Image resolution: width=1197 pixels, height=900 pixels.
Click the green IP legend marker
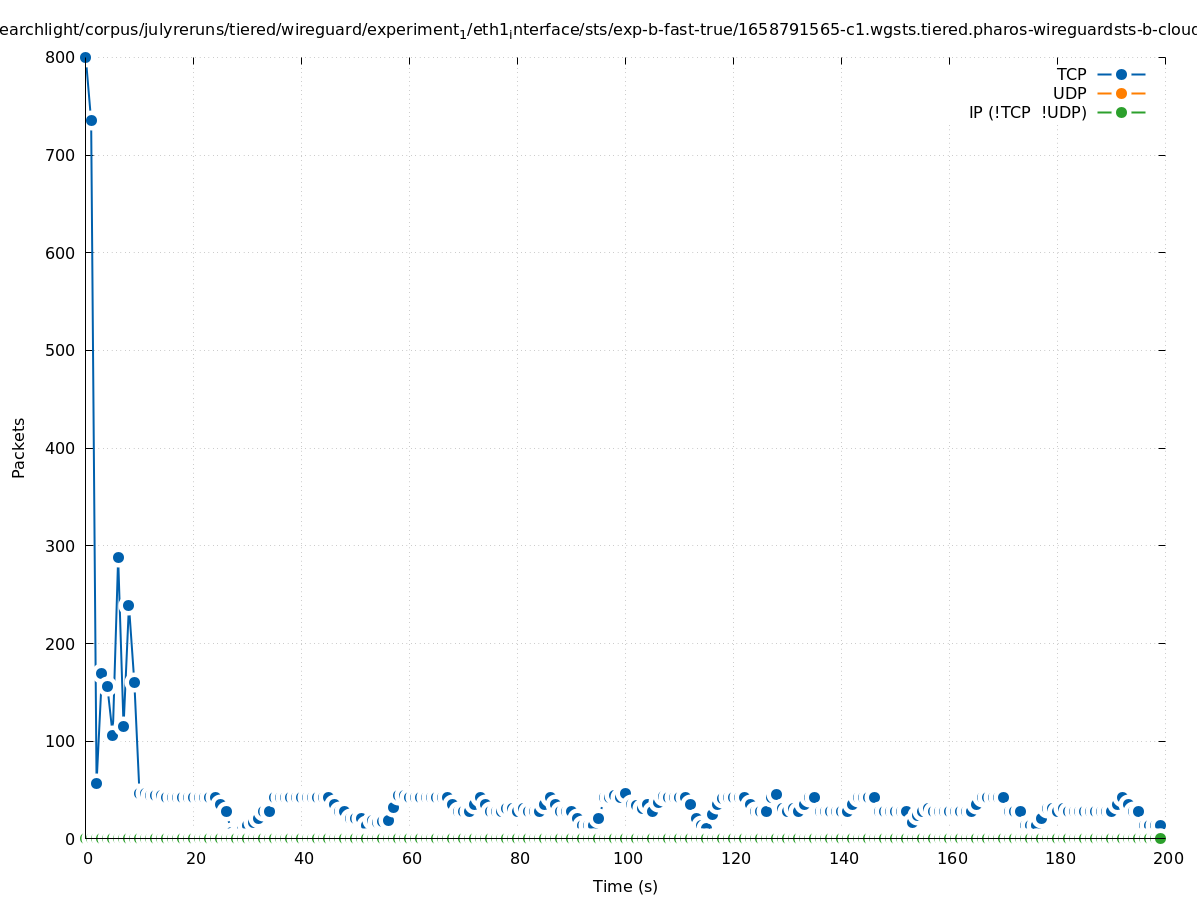1121,112
